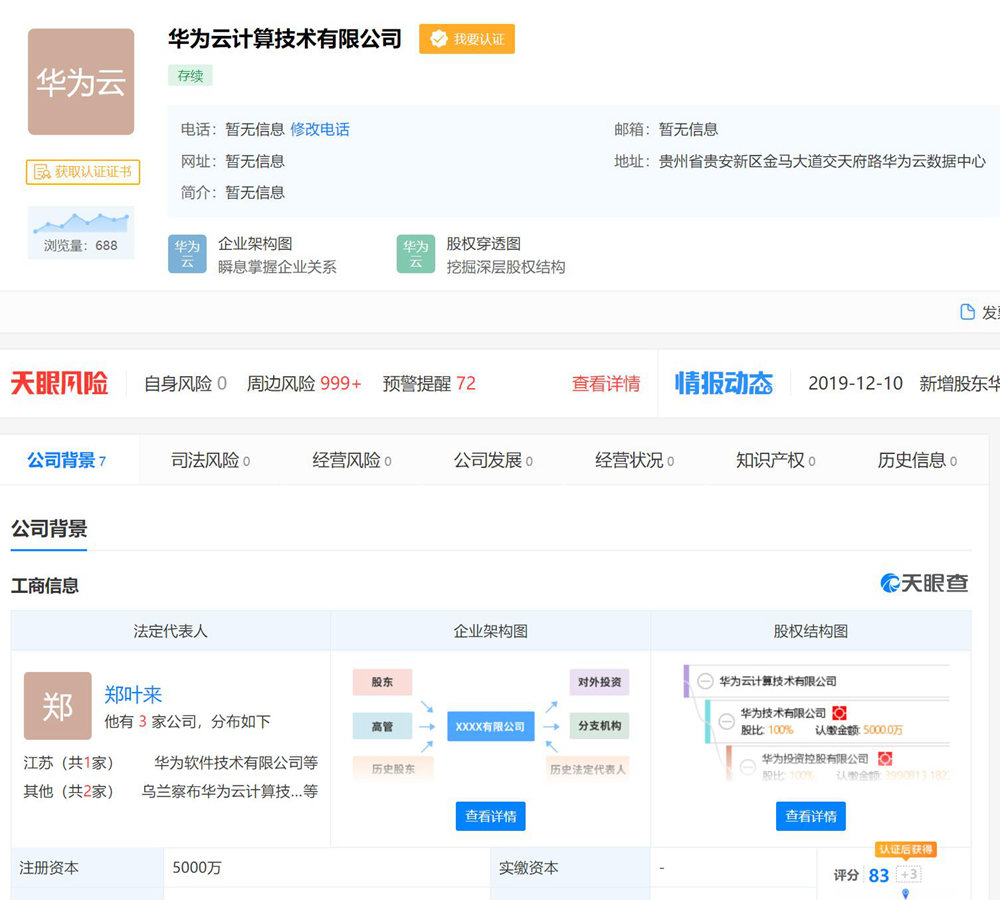Click the 认证后获得 orange badge
Screen dimensions: 1000x900
tap(906, 850)
